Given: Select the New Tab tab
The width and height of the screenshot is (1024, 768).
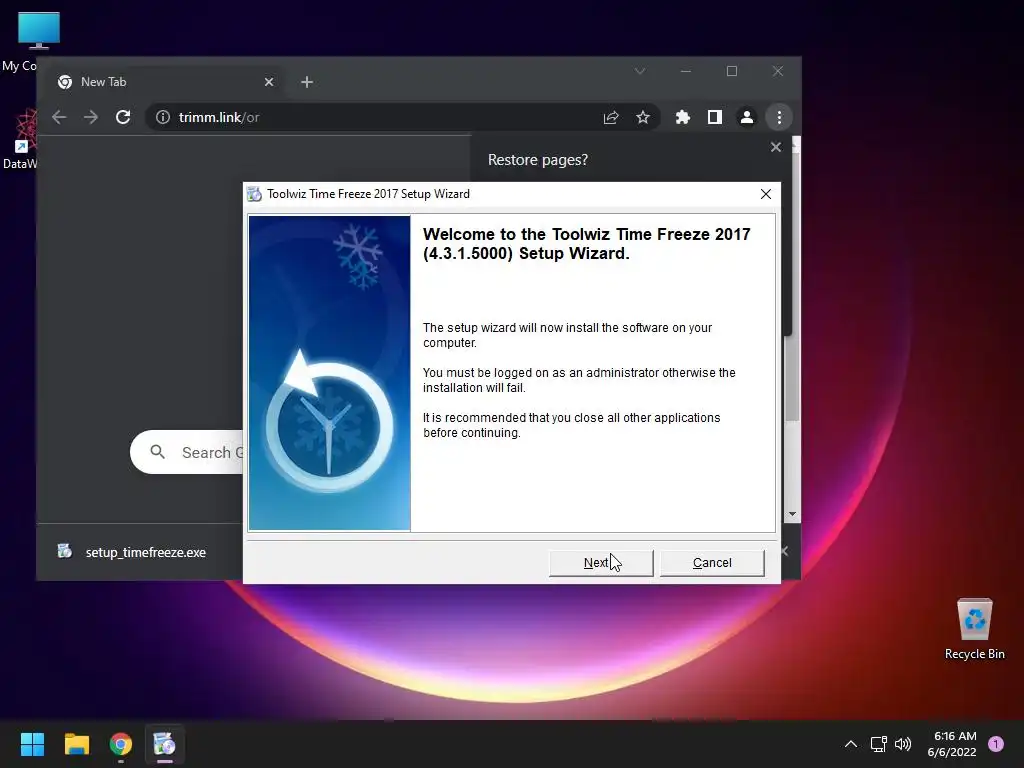Looking at the screenshot, I should [163, 82].
